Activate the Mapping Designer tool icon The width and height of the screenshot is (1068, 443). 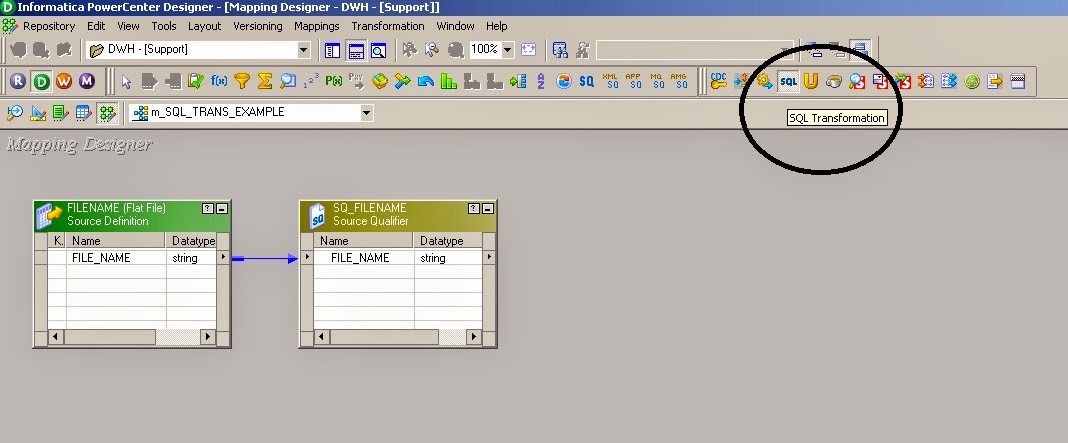(x=107, y=112)
